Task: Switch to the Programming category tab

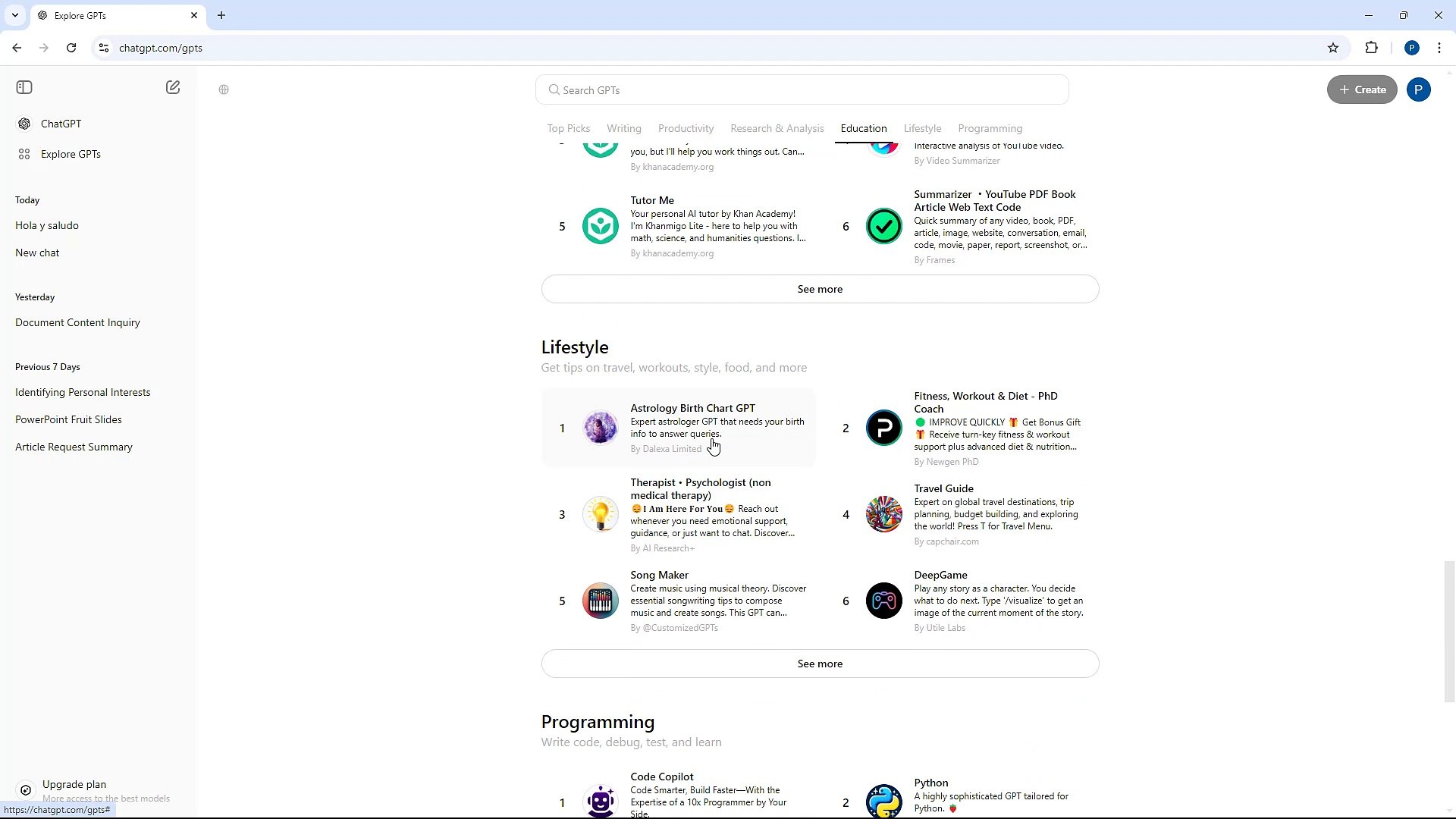Action: pos(990,128)
